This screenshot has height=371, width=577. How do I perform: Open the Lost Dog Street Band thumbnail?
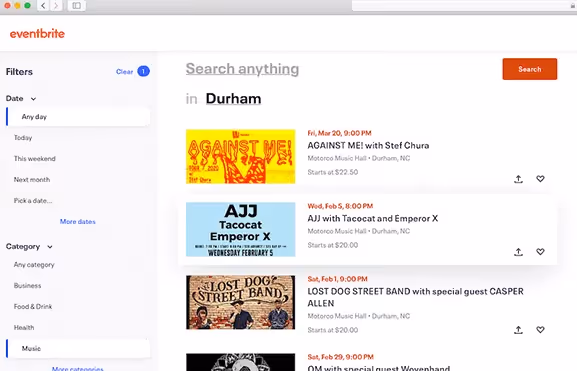click(x=240, y=302)
